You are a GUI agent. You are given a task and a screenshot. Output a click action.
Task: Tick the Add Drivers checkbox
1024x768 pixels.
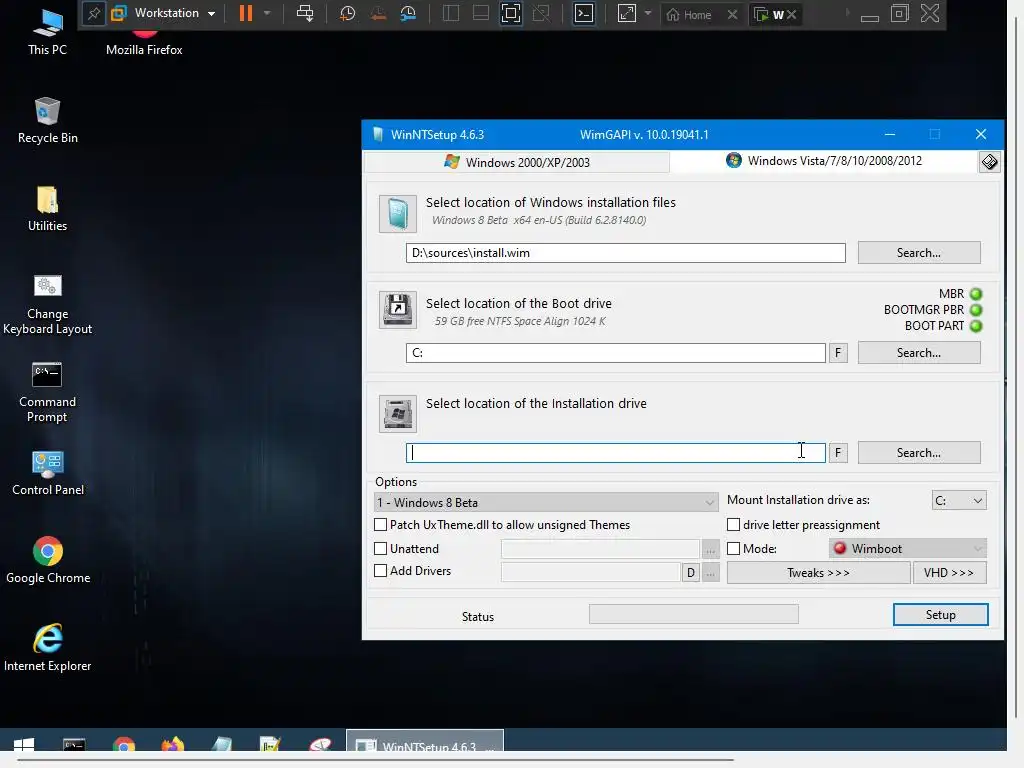point(381,571)
